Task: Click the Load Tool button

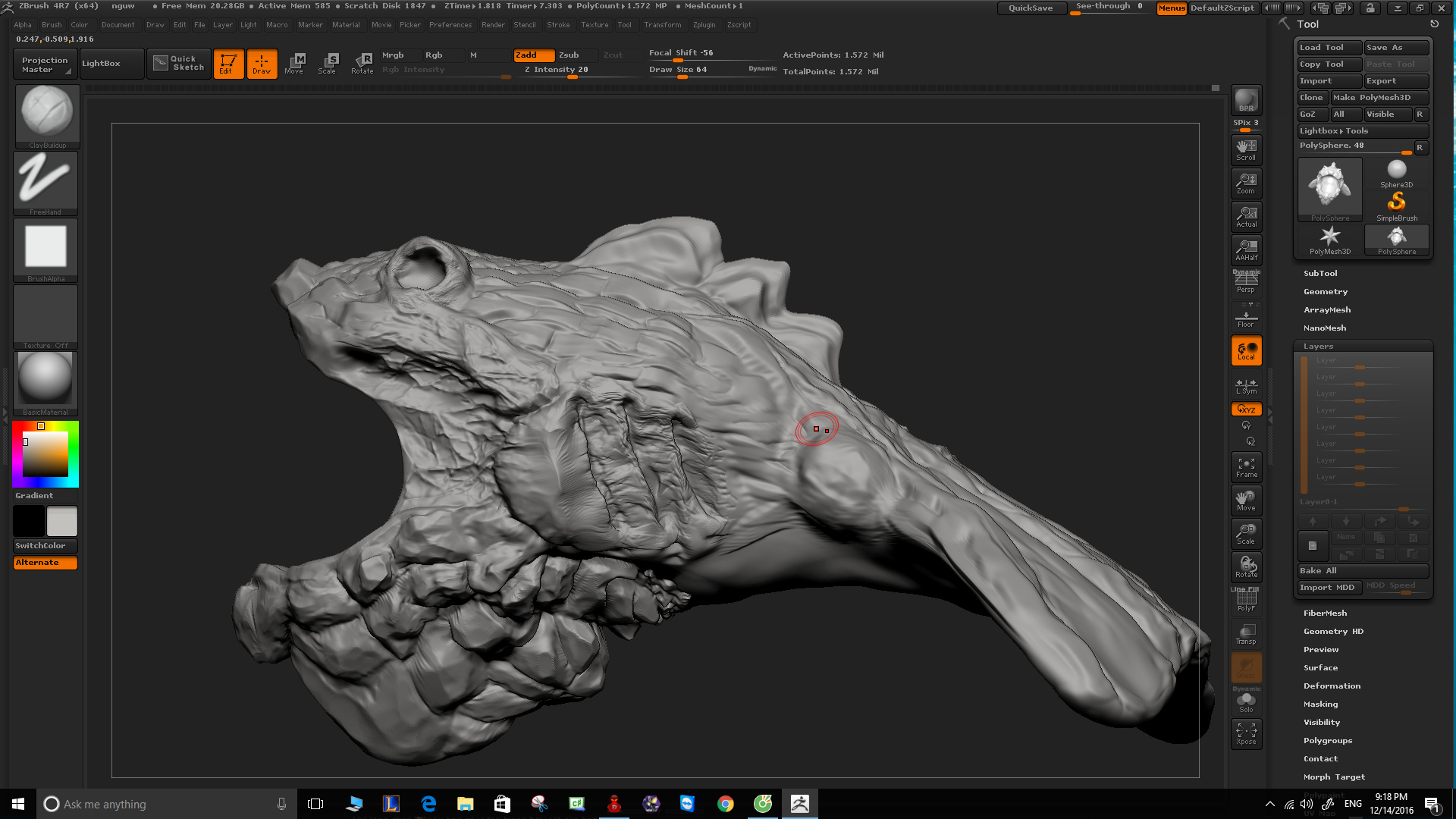Action: [1329, 48]
